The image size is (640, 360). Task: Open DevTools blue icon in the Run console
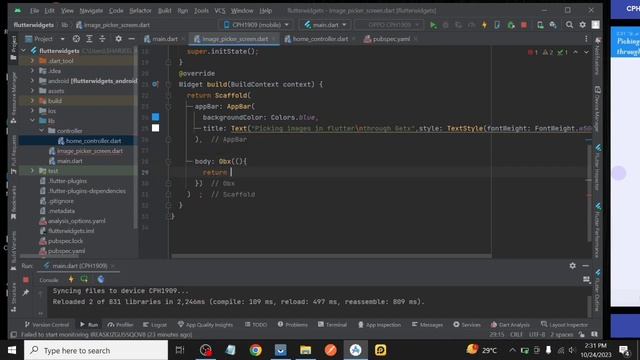point(100,280)
